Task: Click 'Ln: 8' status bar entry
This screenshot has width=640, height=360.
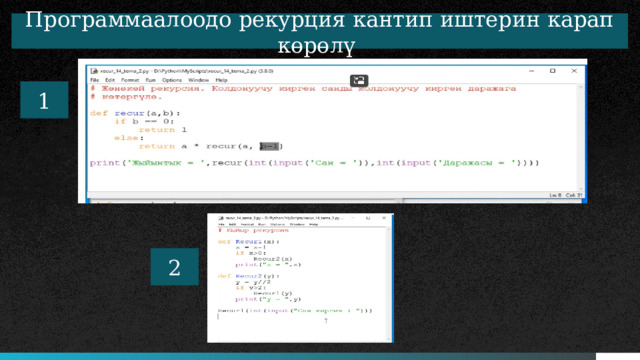Action: click(x=555, y=195)
